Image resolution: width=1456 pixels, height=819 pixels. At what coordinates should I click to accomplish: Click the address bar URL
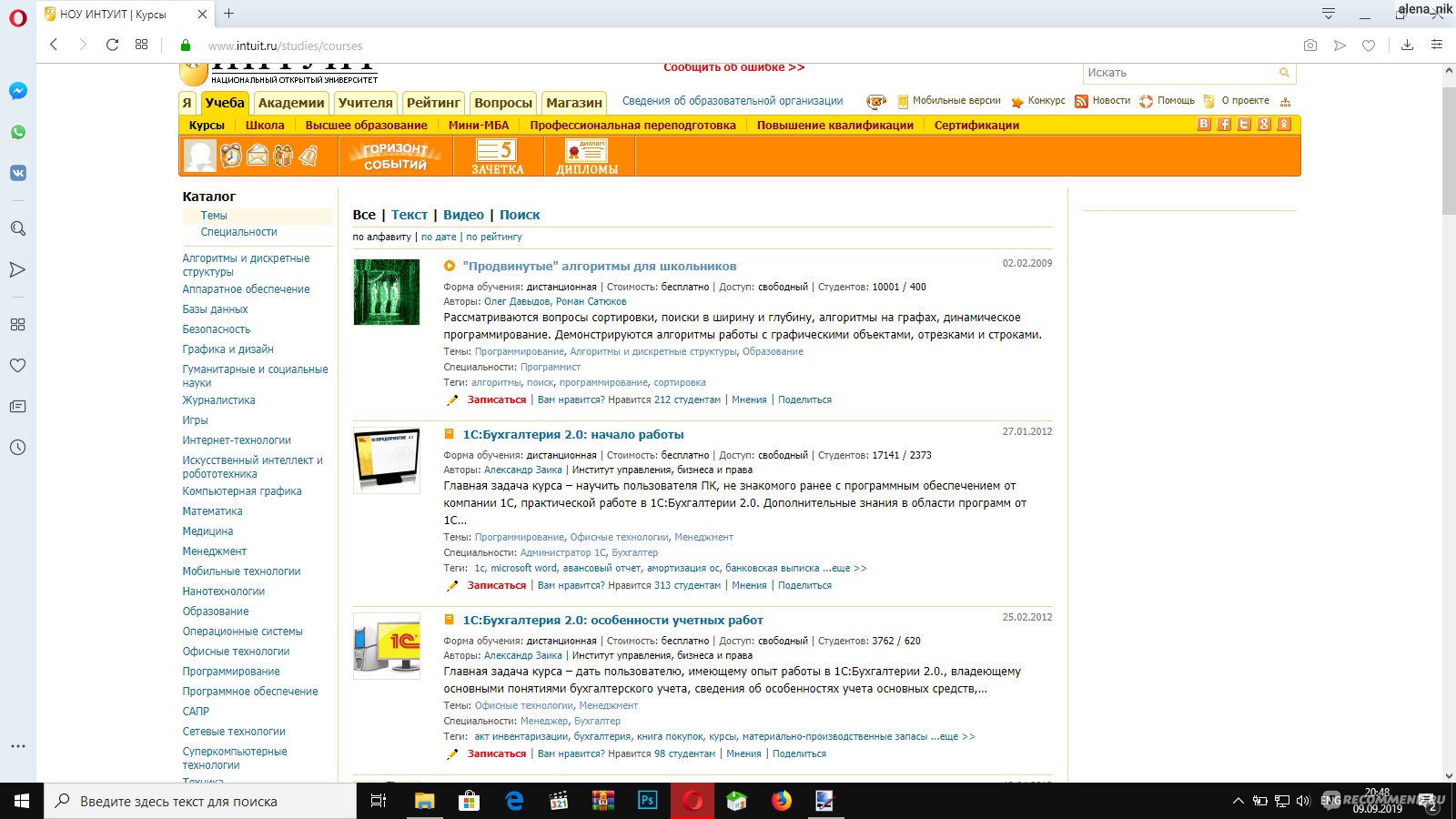(x=285, y=45)
